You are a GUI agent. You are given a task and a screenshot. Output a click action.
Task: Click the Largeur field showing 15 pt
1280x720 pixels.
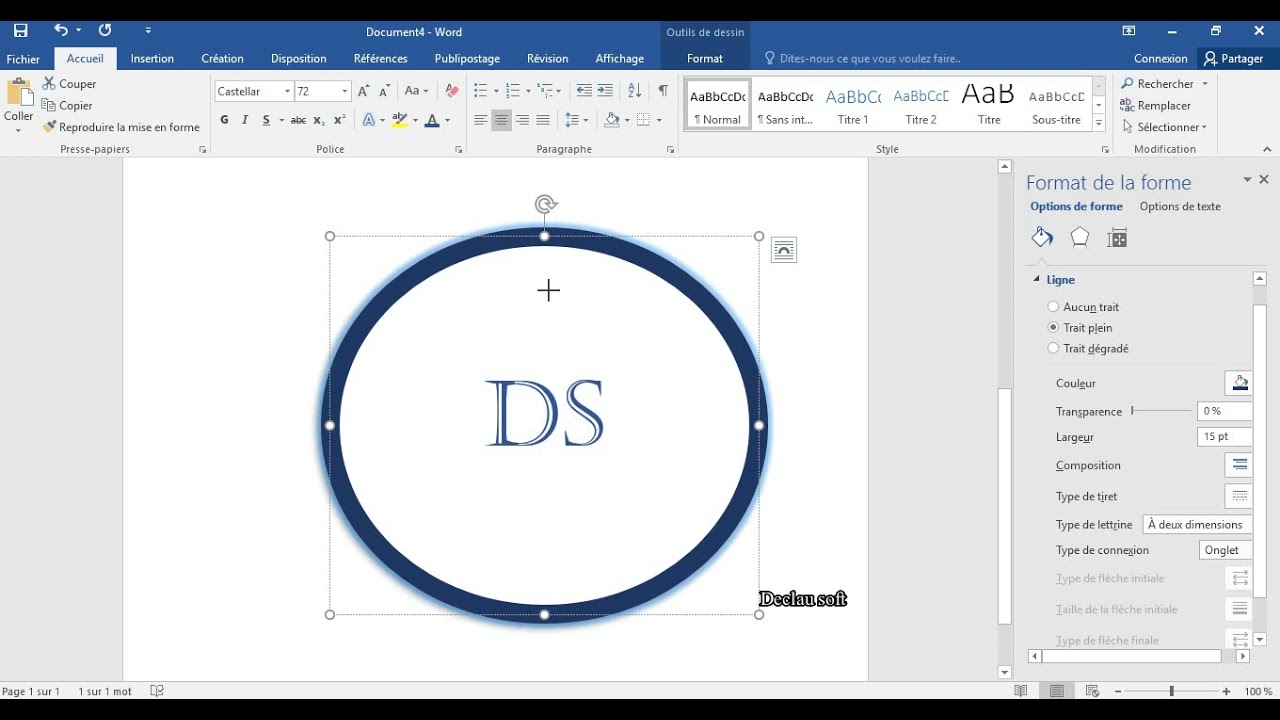click(x=1224, y=437)
